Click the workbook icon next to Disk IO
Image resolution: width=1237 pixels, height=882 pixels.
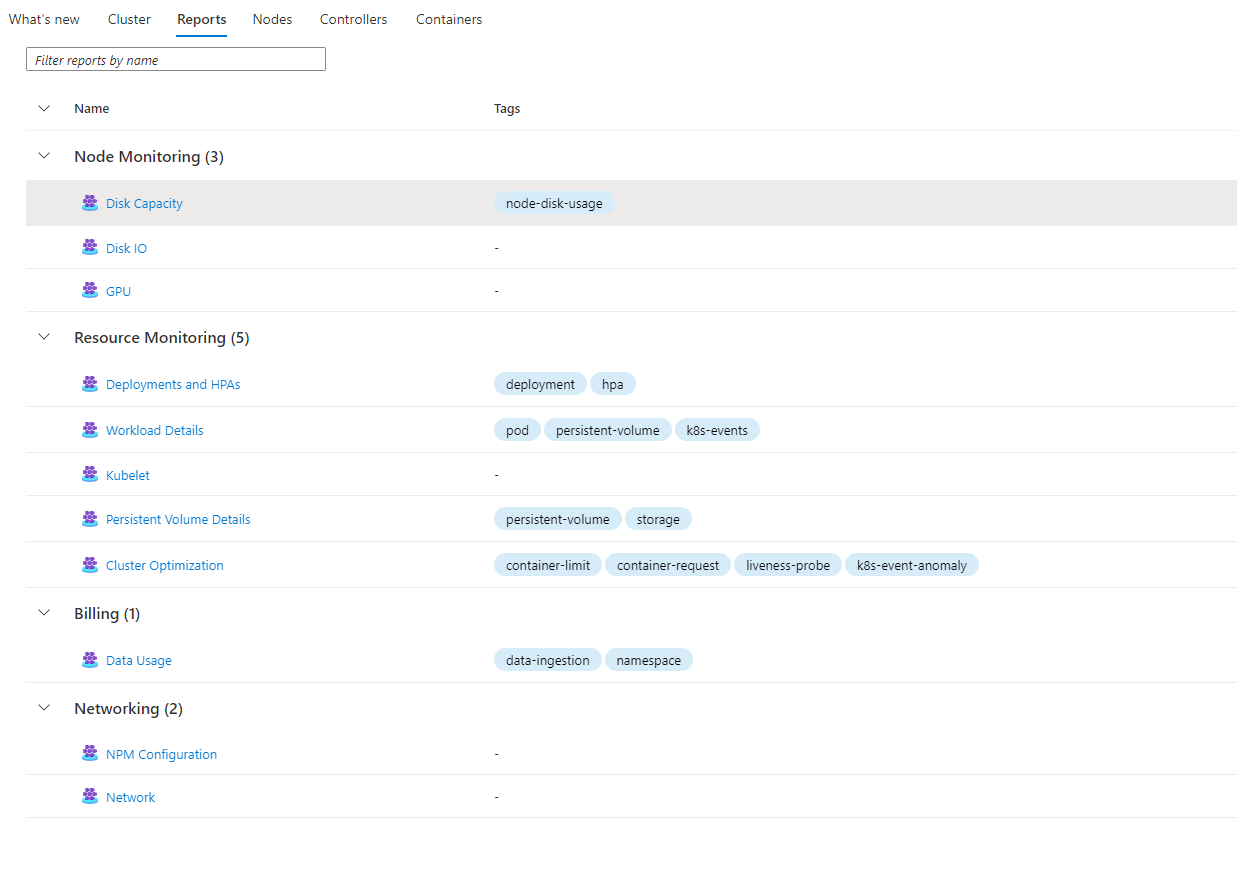[x=90, y=247]
